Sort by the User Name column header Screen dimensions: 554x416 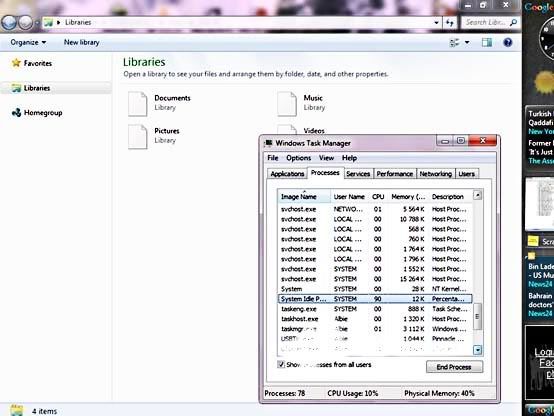click(349, 197)
